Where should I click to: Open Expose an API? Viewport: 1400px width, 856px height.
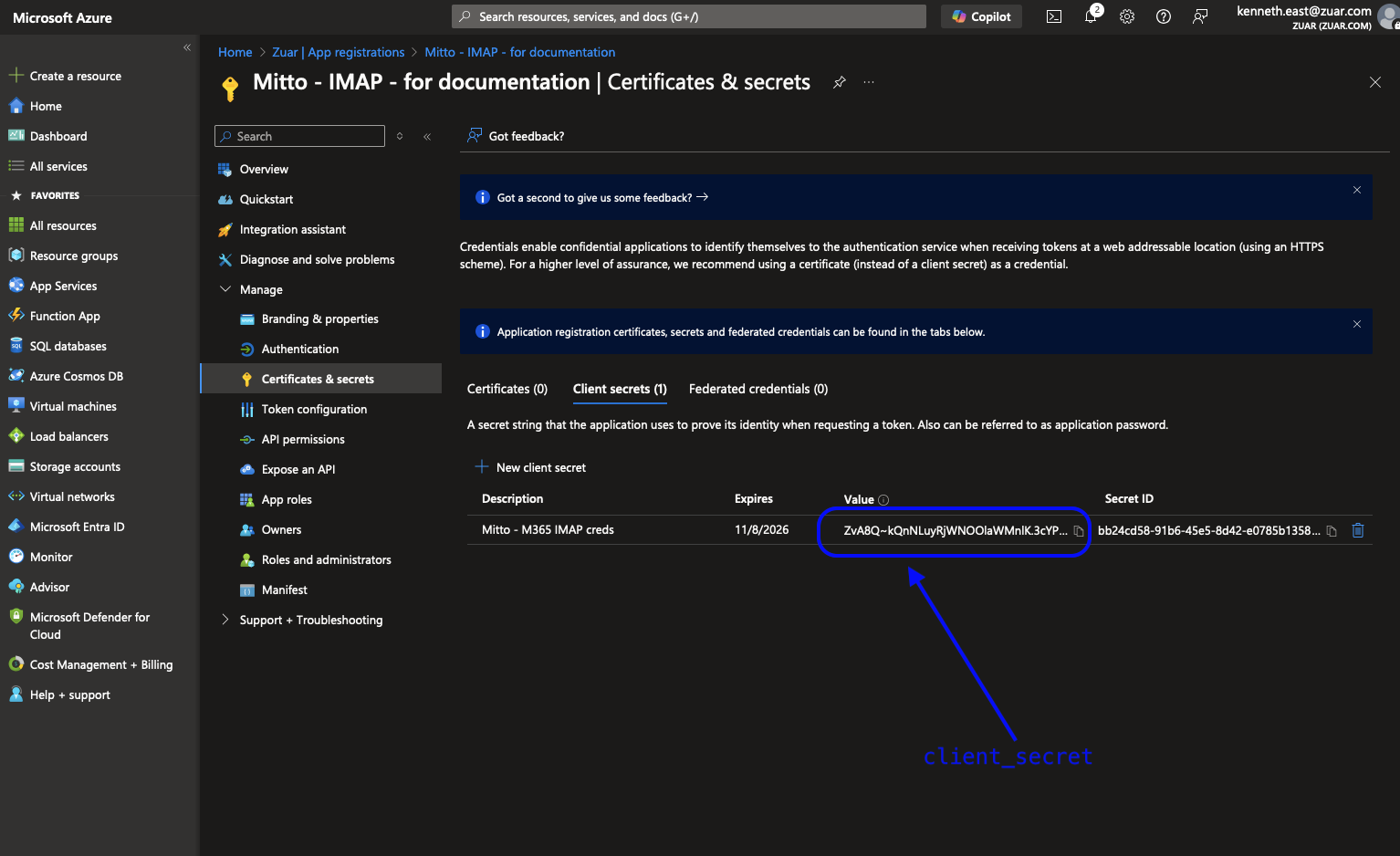click(x=298, y=469)
